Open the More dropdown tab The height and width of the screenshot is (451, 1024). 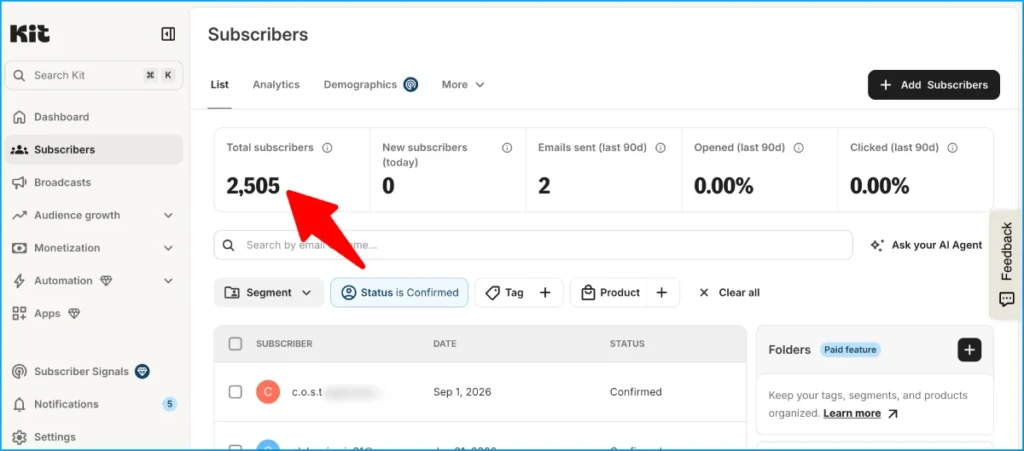click(x=463, y=85)
